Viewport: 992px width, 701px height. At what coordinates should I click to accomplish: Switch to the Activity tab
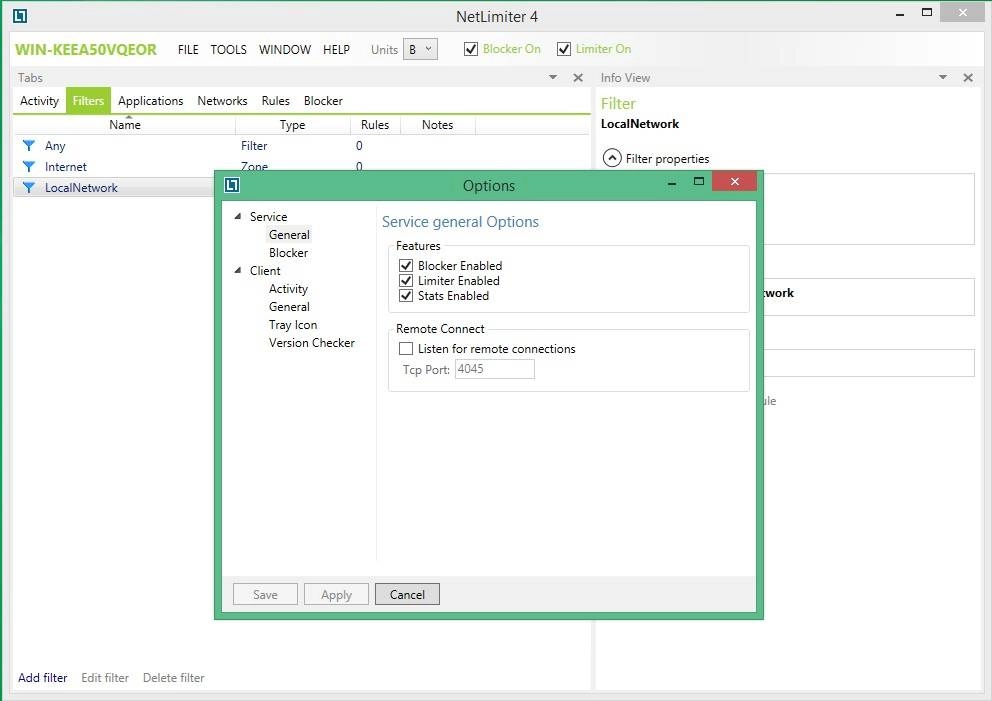point(39,101)
